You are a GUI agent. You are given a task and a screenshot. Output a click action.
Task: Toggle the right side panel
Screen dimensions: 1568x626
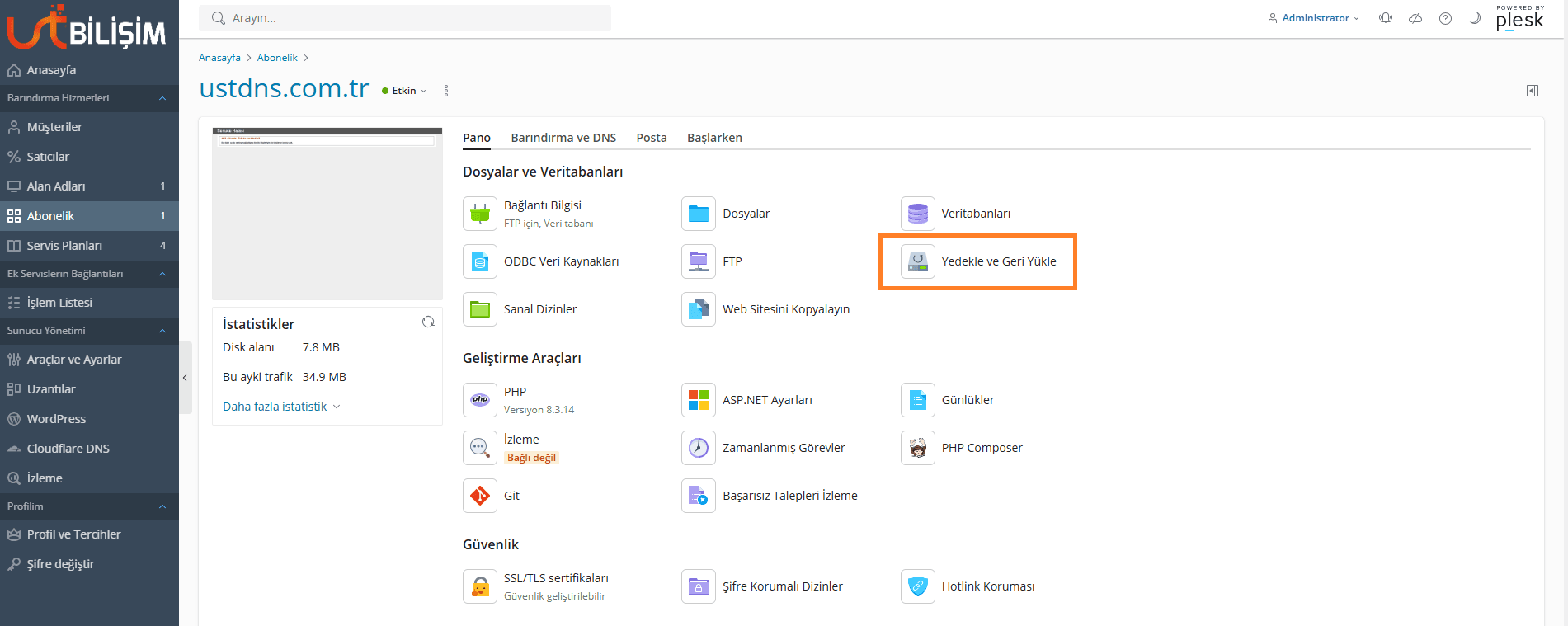pyautogui.click(x=1532, y=91)
